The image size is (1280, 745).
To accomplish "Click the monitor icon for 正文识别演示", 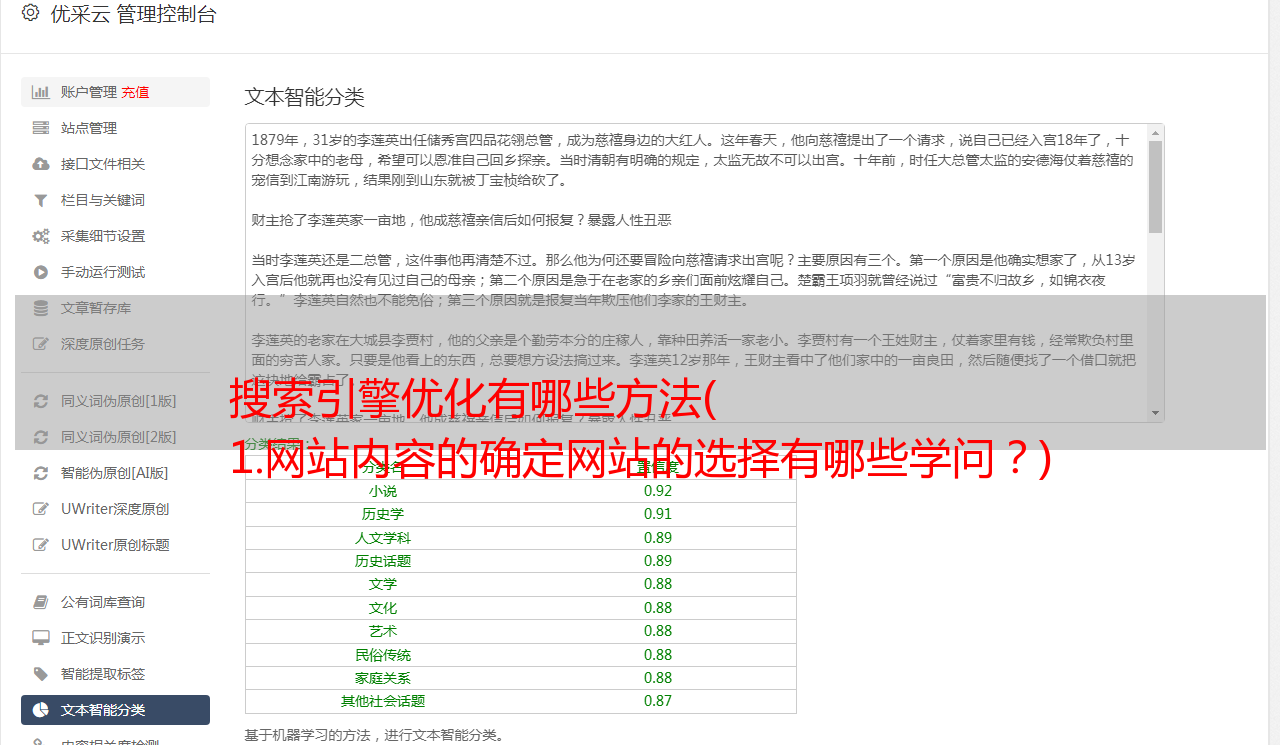I will pyautogui.click(x=41, y=638).
